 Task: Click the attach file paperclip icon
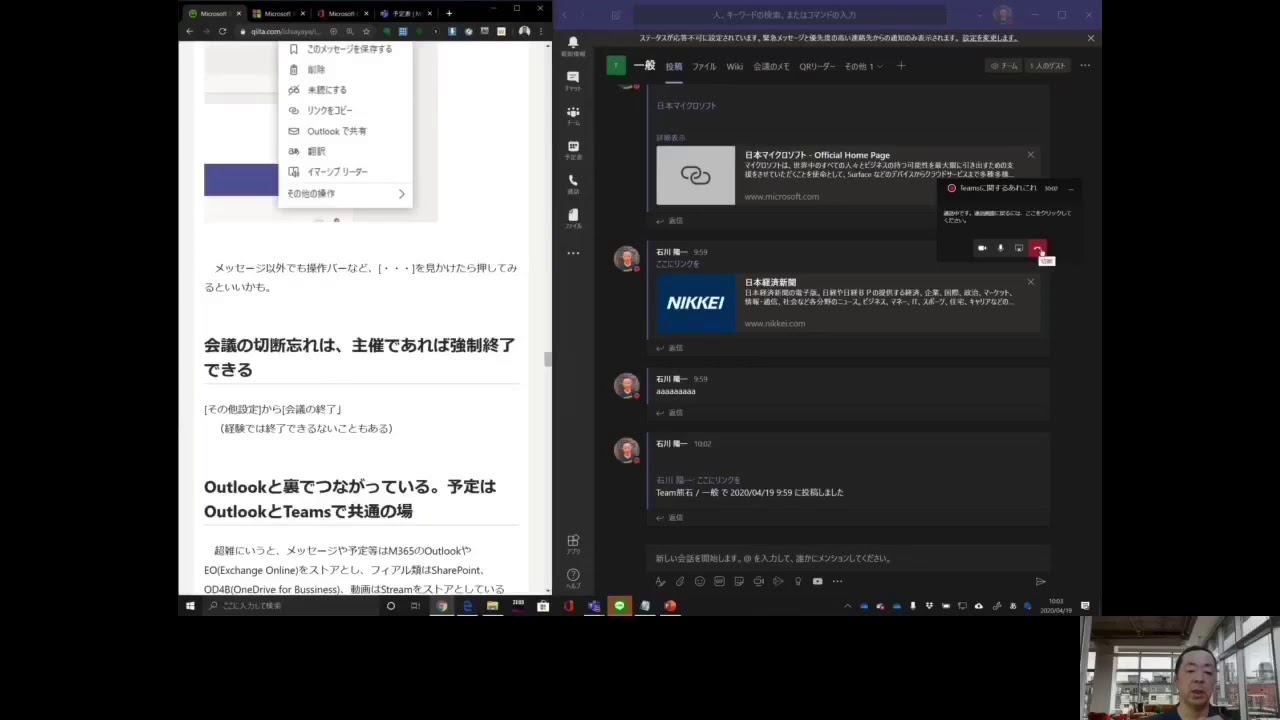click(680, 581)
